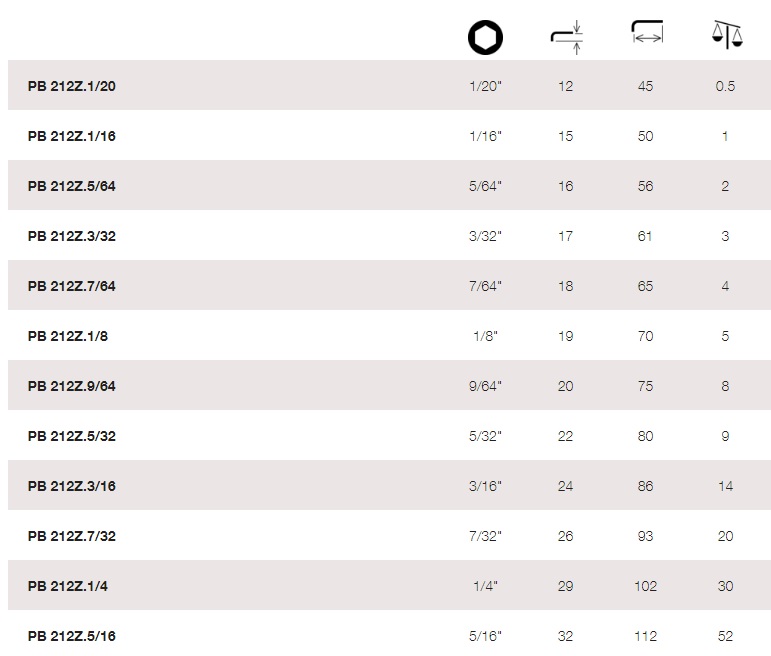Screen dimensions: 771x656
Task: Click the hexagon socket size icon
Action: 485,37
